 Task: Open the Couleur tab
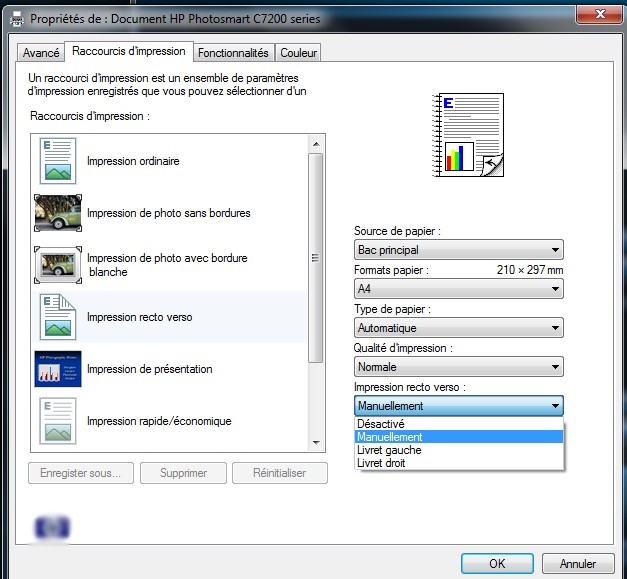tap(298, 53)
